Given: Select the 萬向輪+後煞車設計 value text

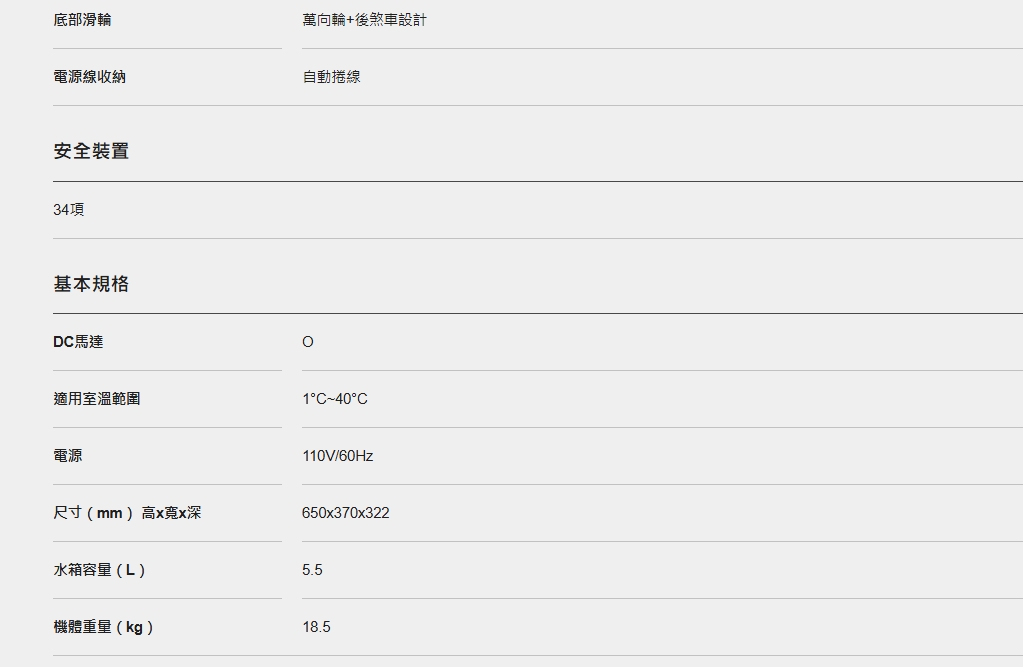Looking at the screenshot, I should coord(364,20).
